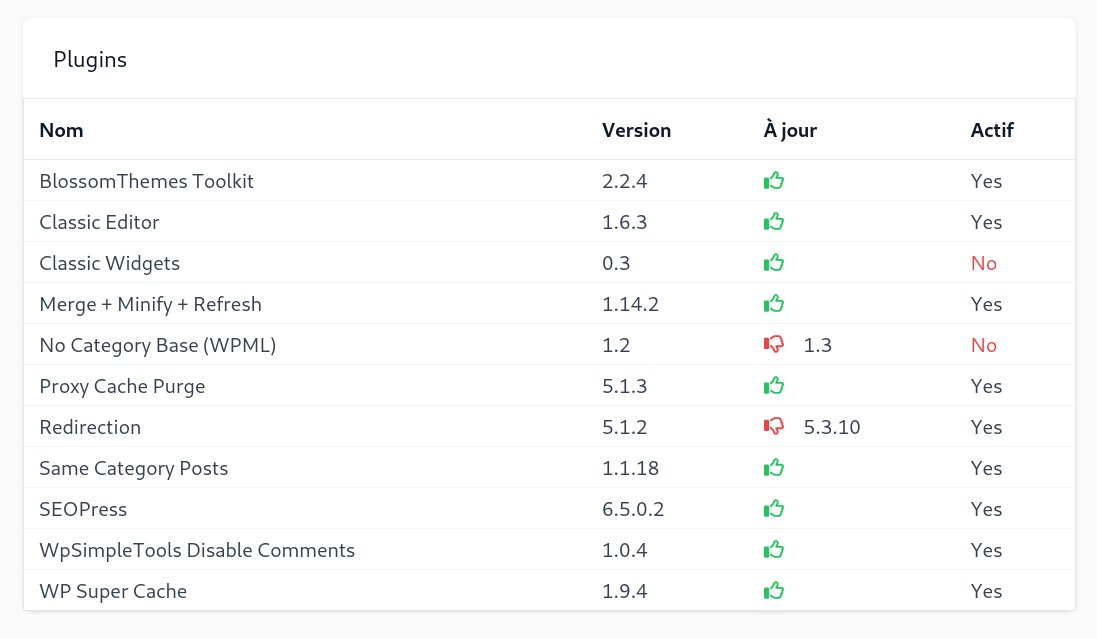Click red No status for No Category Base
Screen dimensions: 1097x638
[984, 346]
